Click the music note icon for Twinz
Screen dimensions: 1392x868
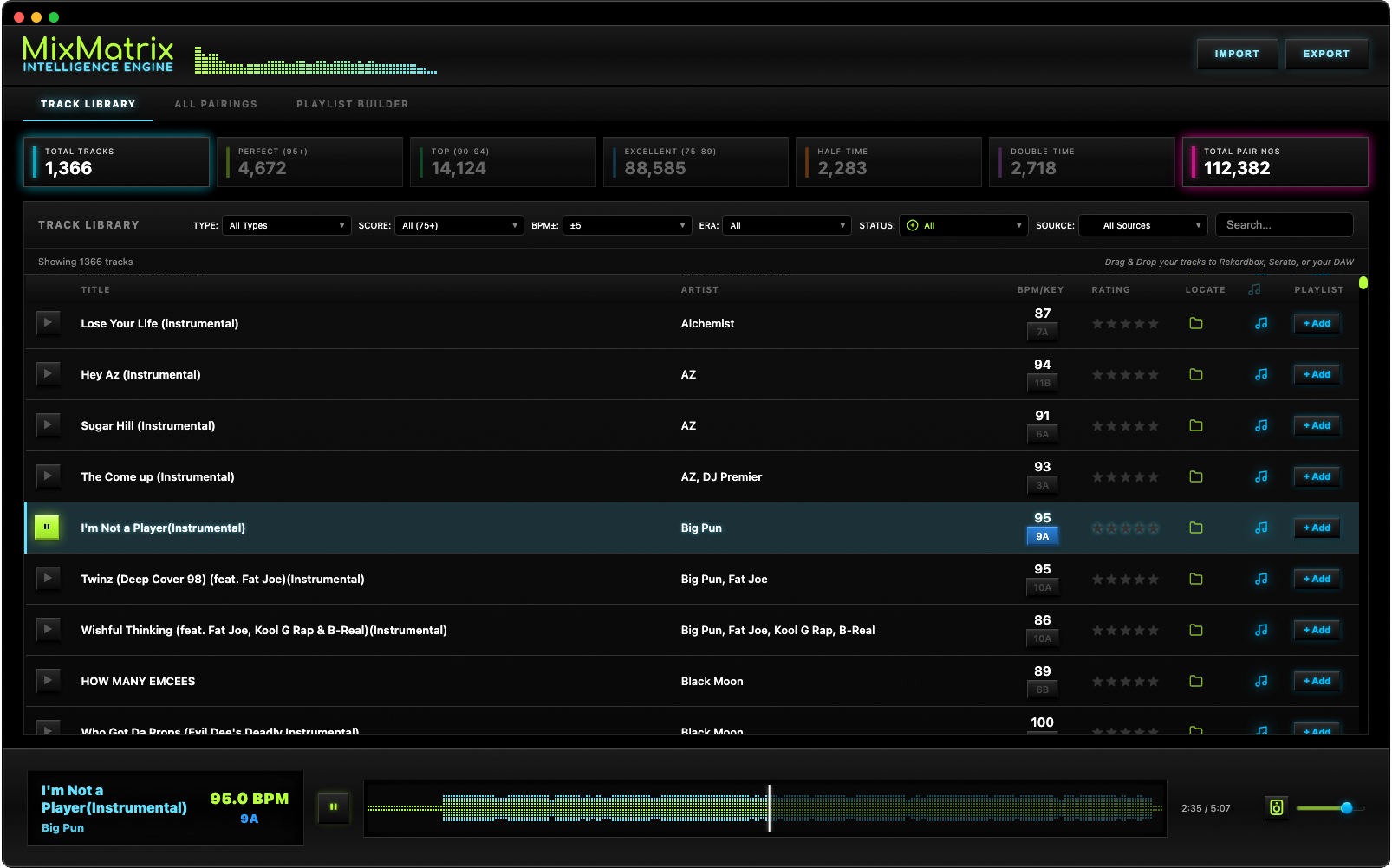1262,579
